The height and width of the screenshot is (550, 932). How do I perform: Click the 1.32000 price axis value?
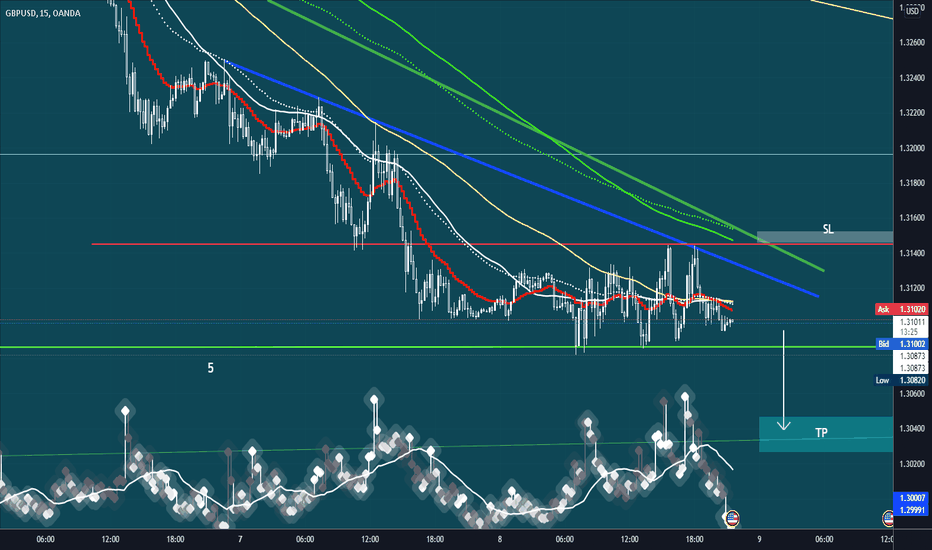912,148
